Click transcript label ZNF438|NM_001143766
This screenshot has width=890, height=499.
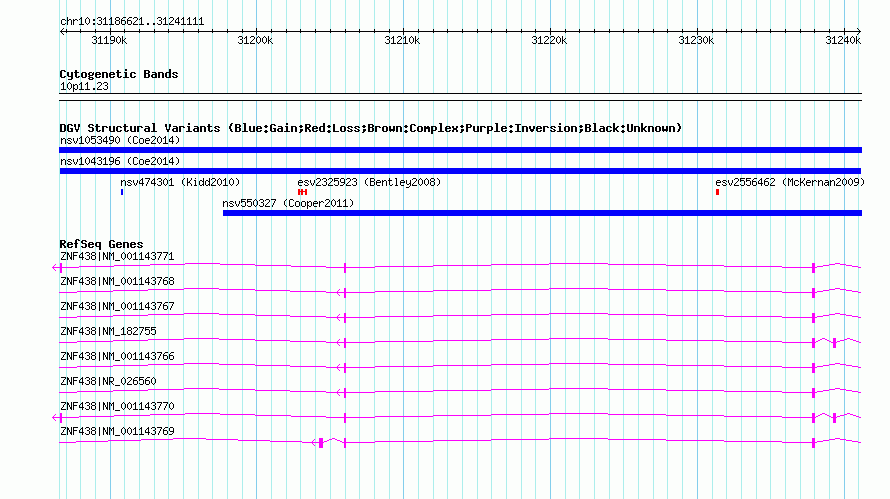pos(117,357)
